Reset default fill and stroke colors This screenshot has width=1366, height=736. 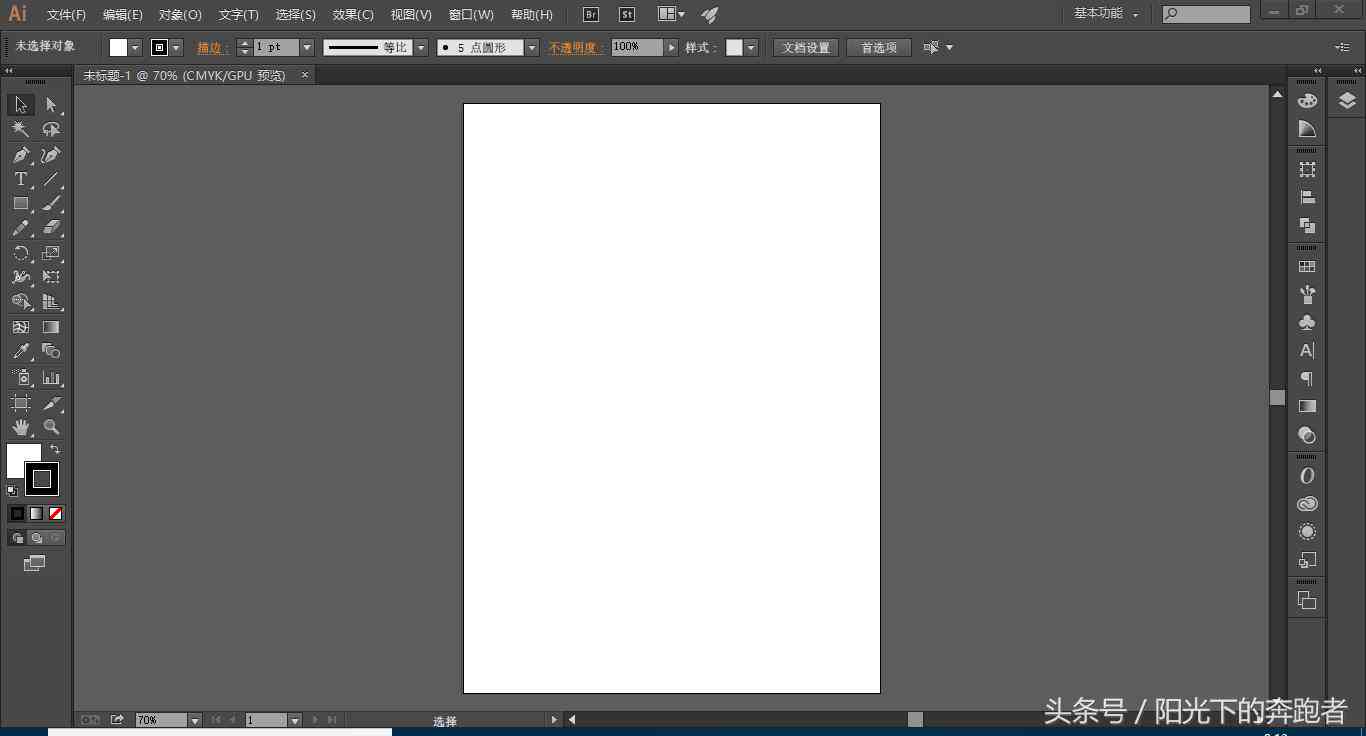tap(12, 490)
